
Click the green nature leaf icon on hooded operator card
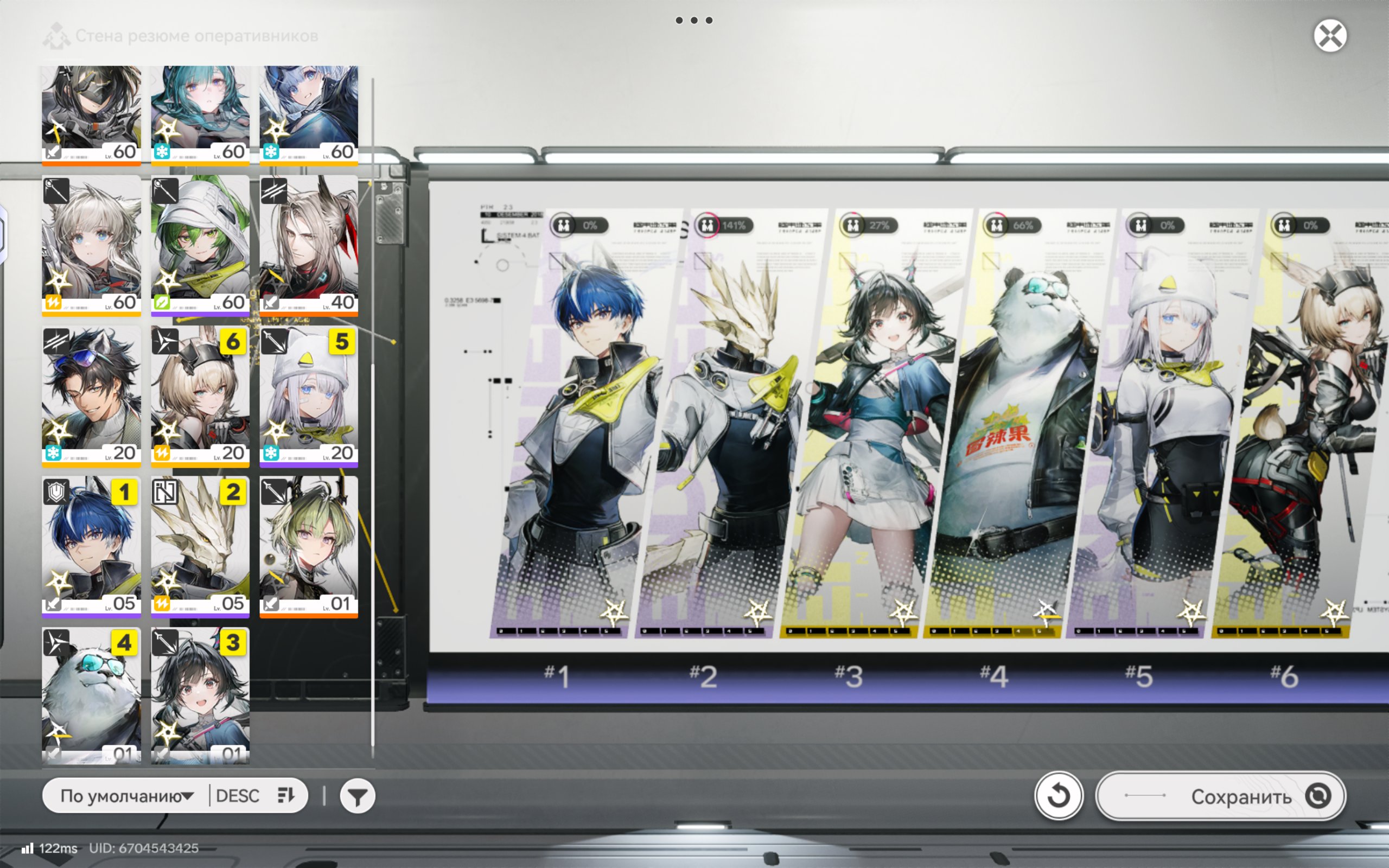coord(162,303)
